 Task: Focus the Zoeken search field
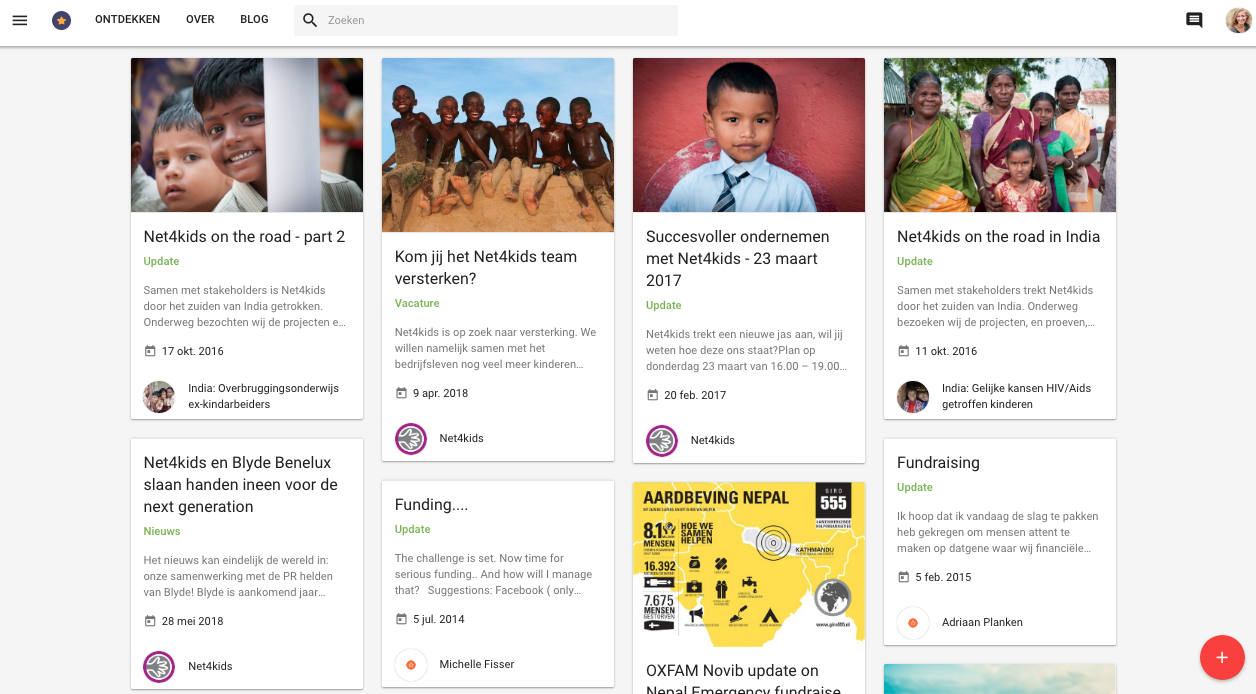click(486, 20)
